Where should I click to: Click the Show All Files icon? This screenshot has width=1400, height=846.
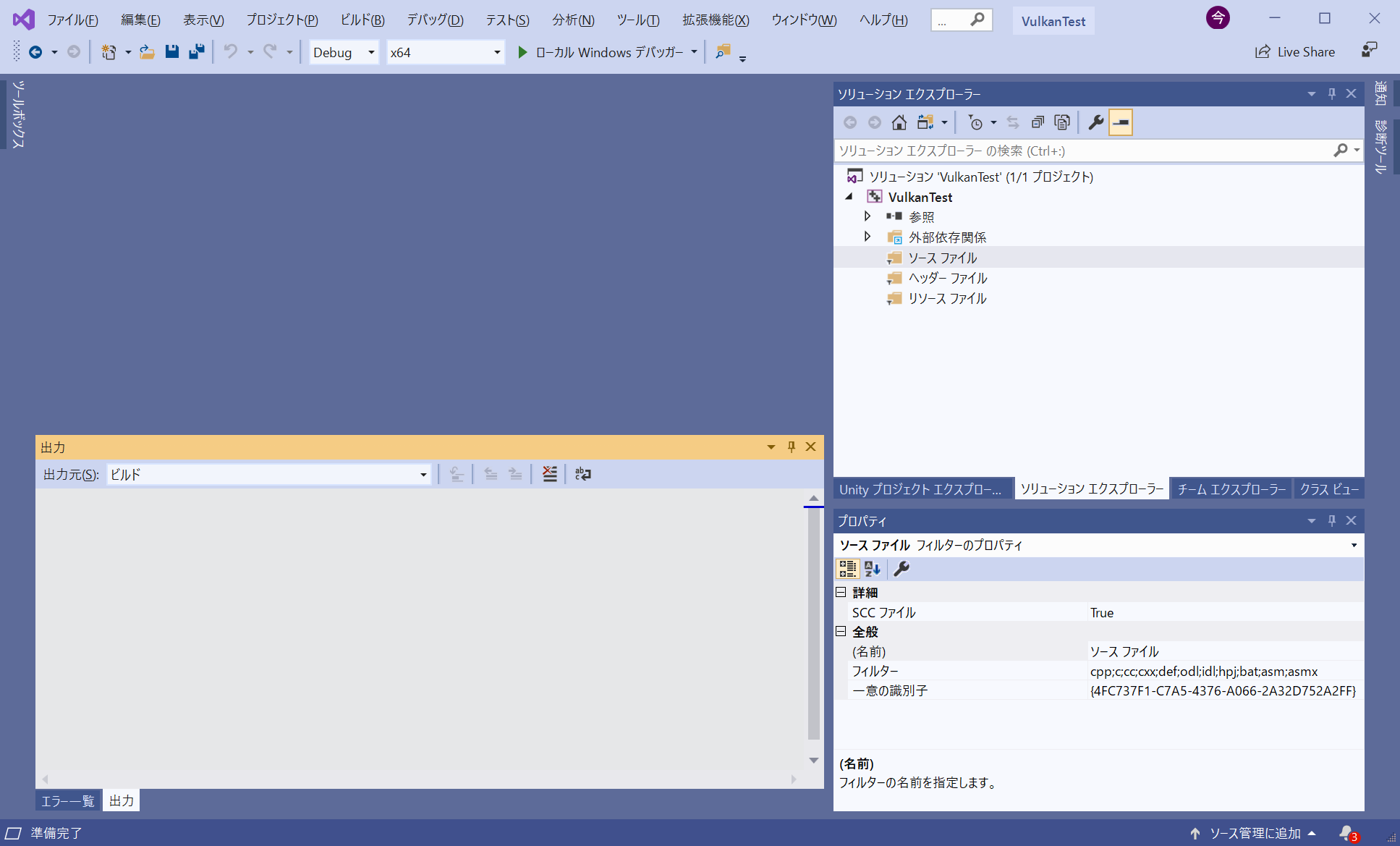(1062, 122)
